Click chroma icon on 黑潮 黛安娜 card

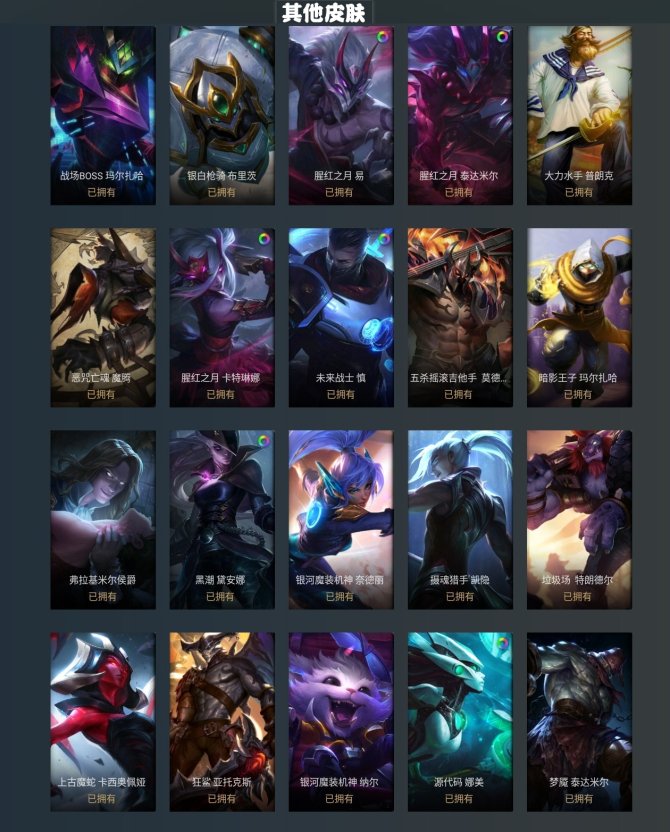click(x=263, y=441)
